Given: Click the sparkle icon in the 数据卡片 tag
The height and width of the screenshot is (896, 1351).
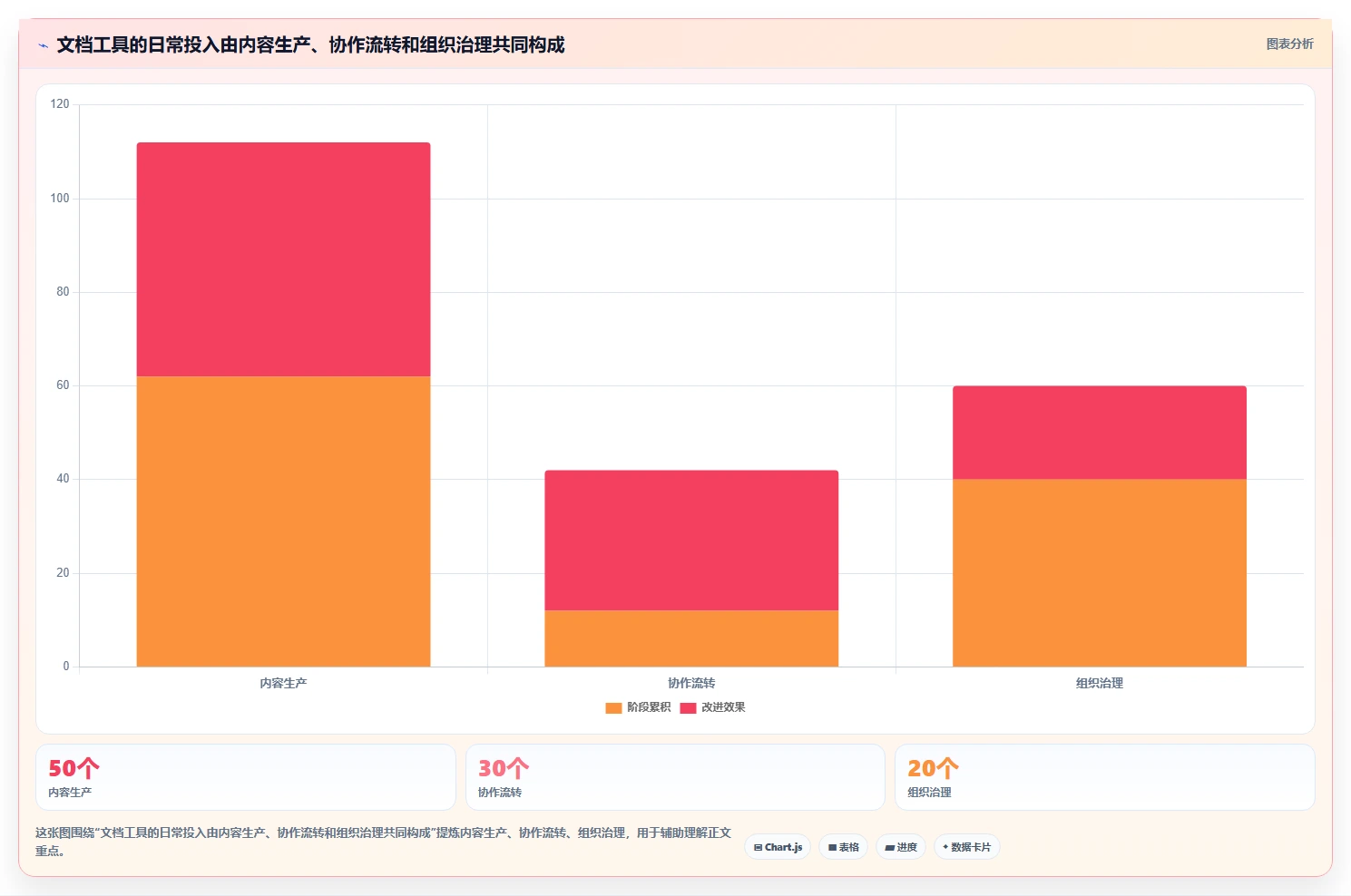Looking at the screenshot, I should pyautogui.click(x=945, y=847).
